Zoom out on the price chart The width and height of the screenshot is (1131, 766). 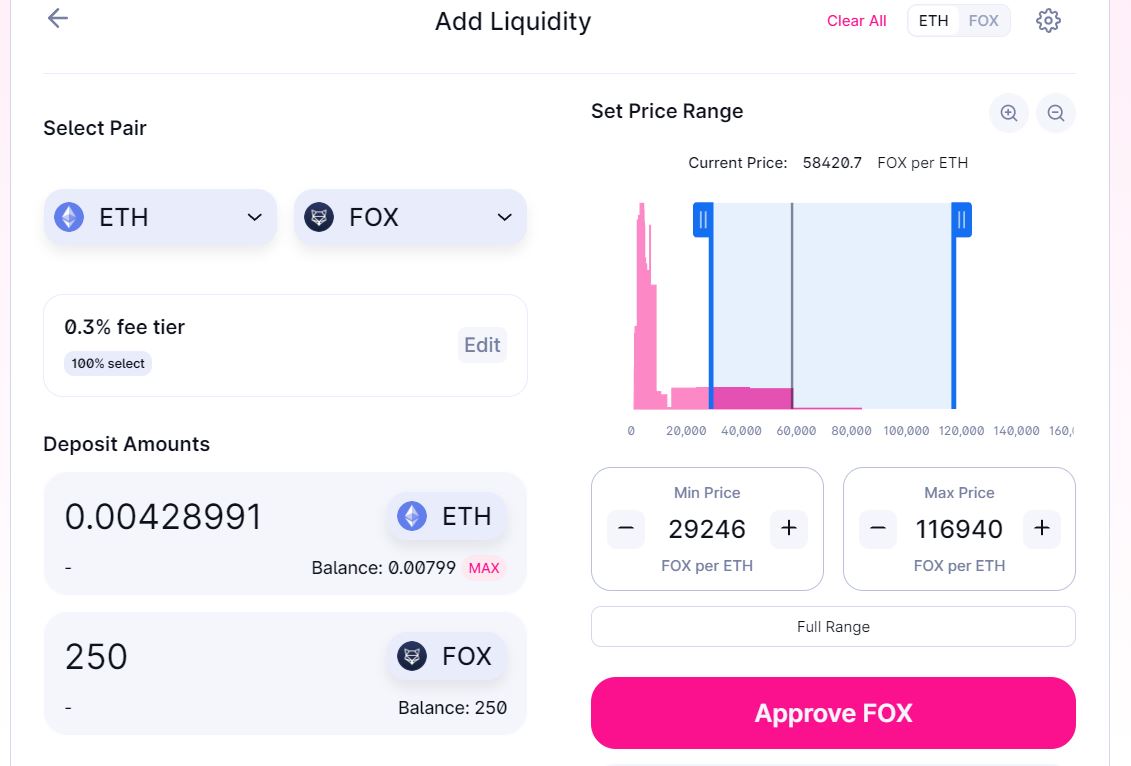[1056, 113]
